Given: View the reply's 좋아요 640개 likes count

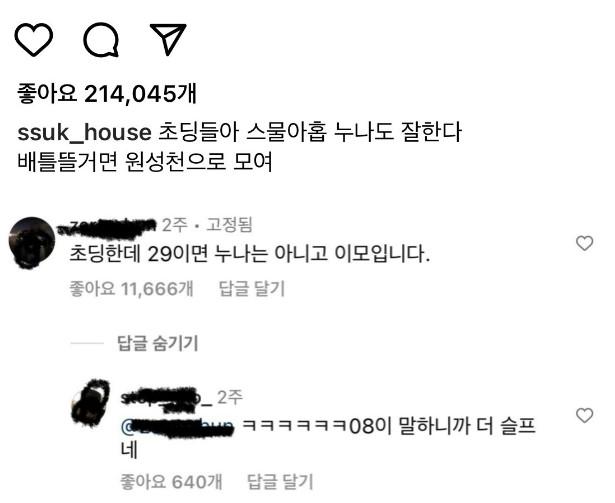Looking at the screenshot, I should click(x=171, y=481).
